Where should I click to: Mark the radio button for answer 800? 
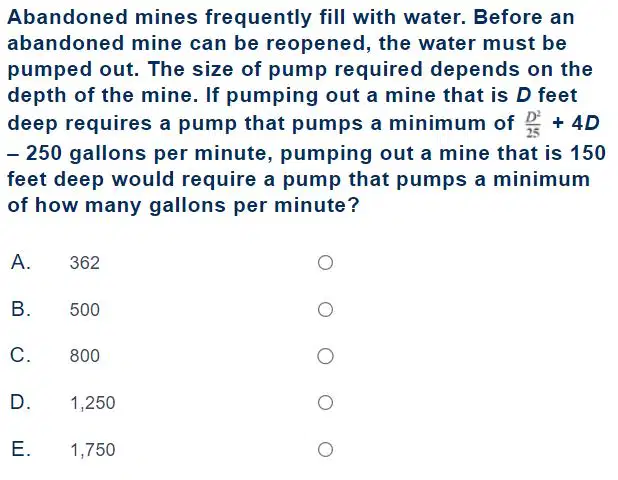325,356
